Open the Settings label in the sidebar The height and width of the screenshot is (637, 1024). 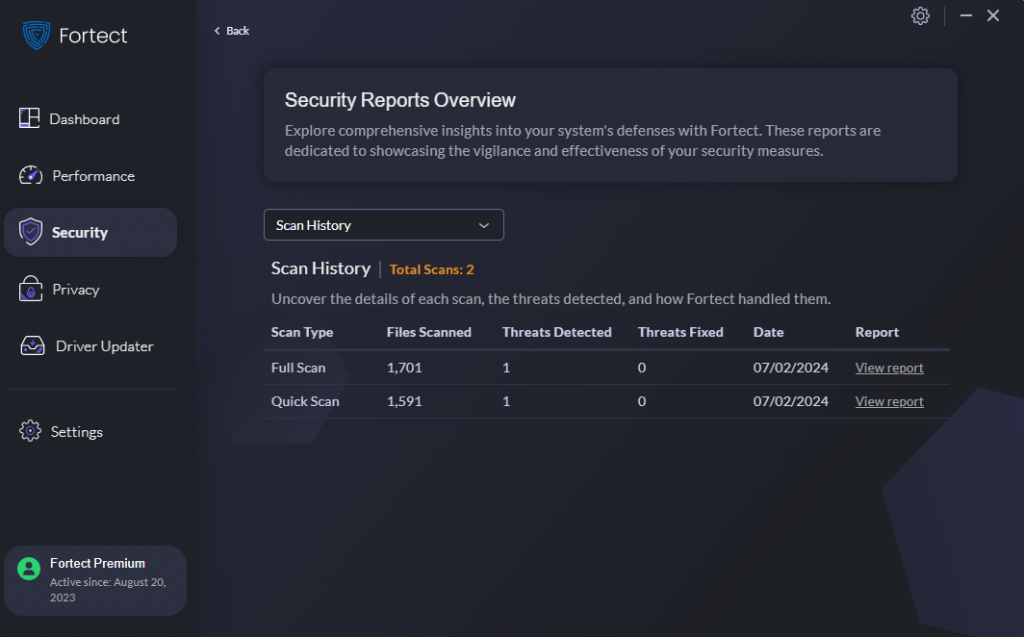point(76,432)
